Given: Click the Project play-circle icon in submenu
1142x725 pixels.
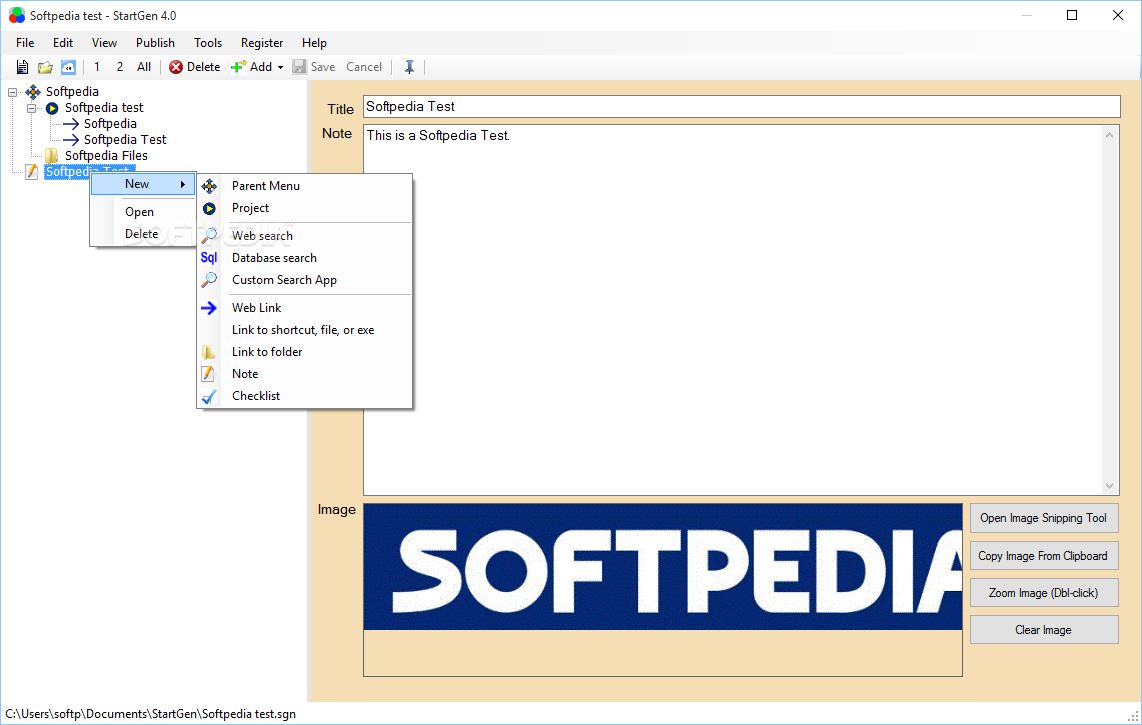Looking at the screenshot, I should click(x=209, y=208).
